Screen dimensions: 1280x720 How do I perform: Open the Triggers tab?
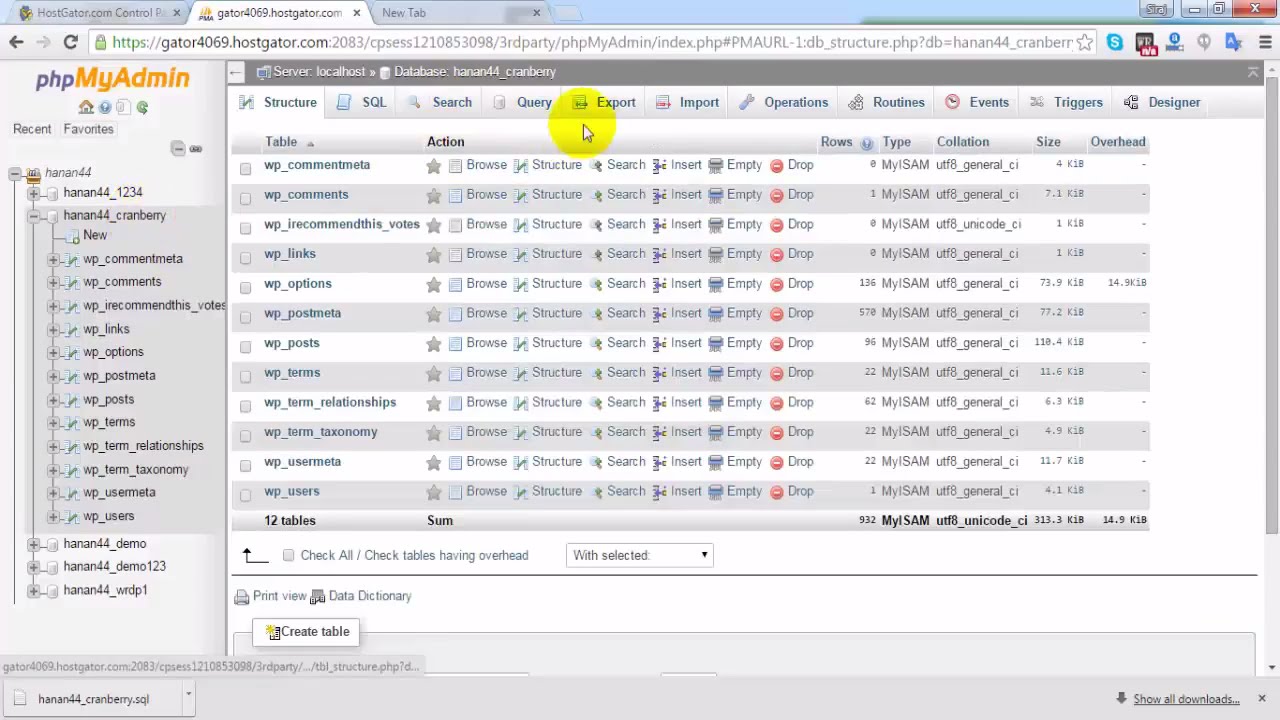click(1066, 102)
